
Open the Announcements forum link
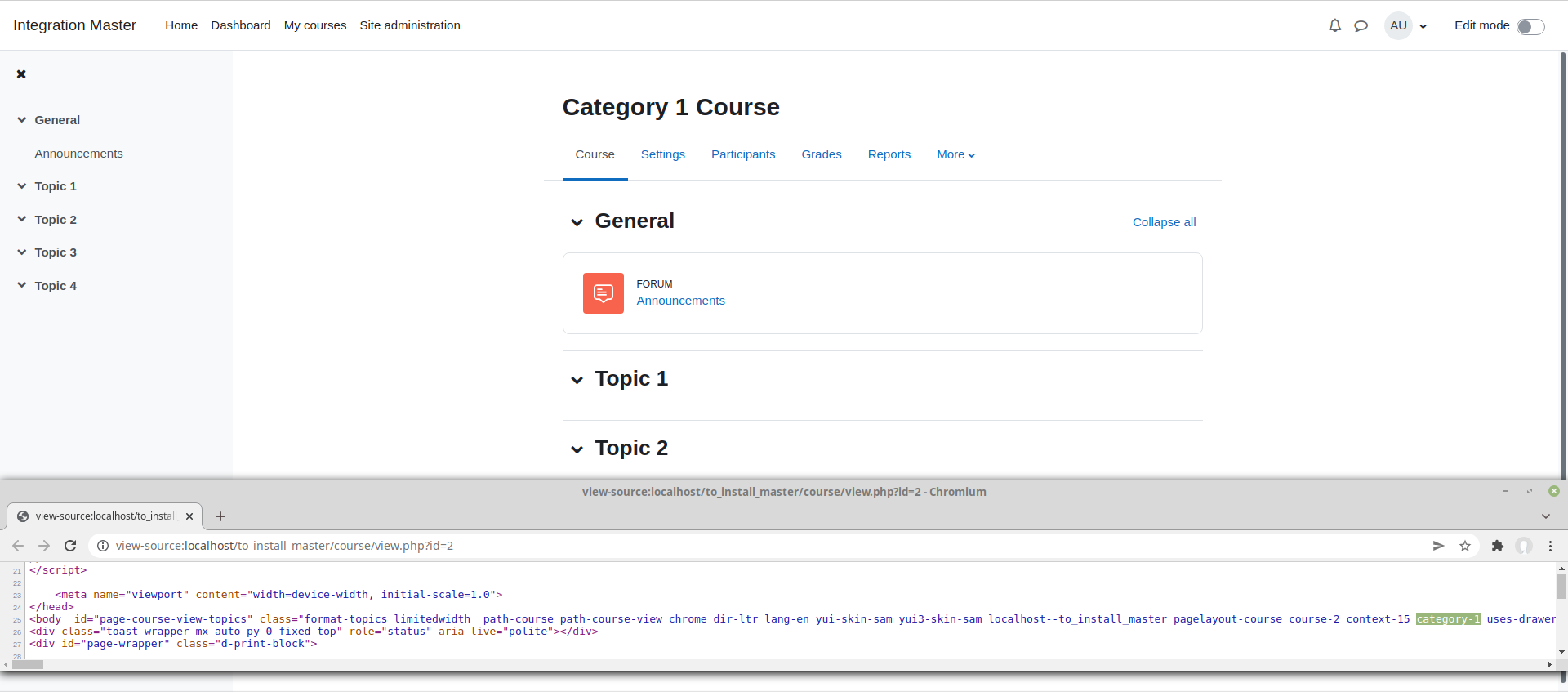point(680,301)
